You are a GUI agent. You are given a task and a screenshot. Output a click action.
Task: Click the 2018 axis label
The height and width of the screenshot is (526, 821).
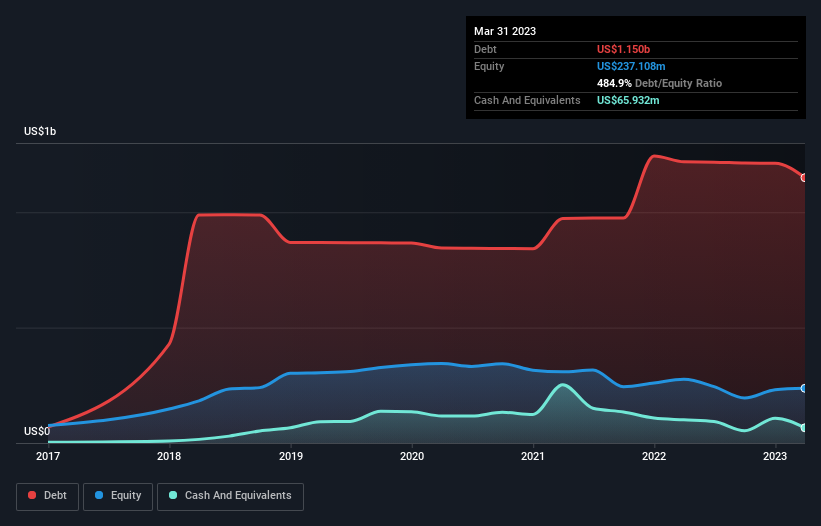[x=169, y=456]
